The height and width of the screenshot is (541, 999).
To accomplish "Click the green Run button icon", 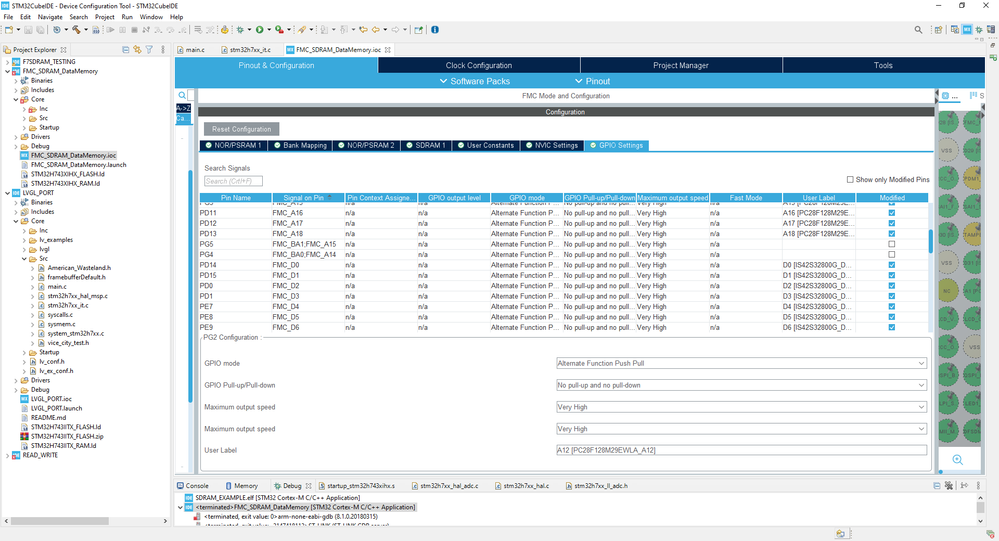I will (259, 29).
